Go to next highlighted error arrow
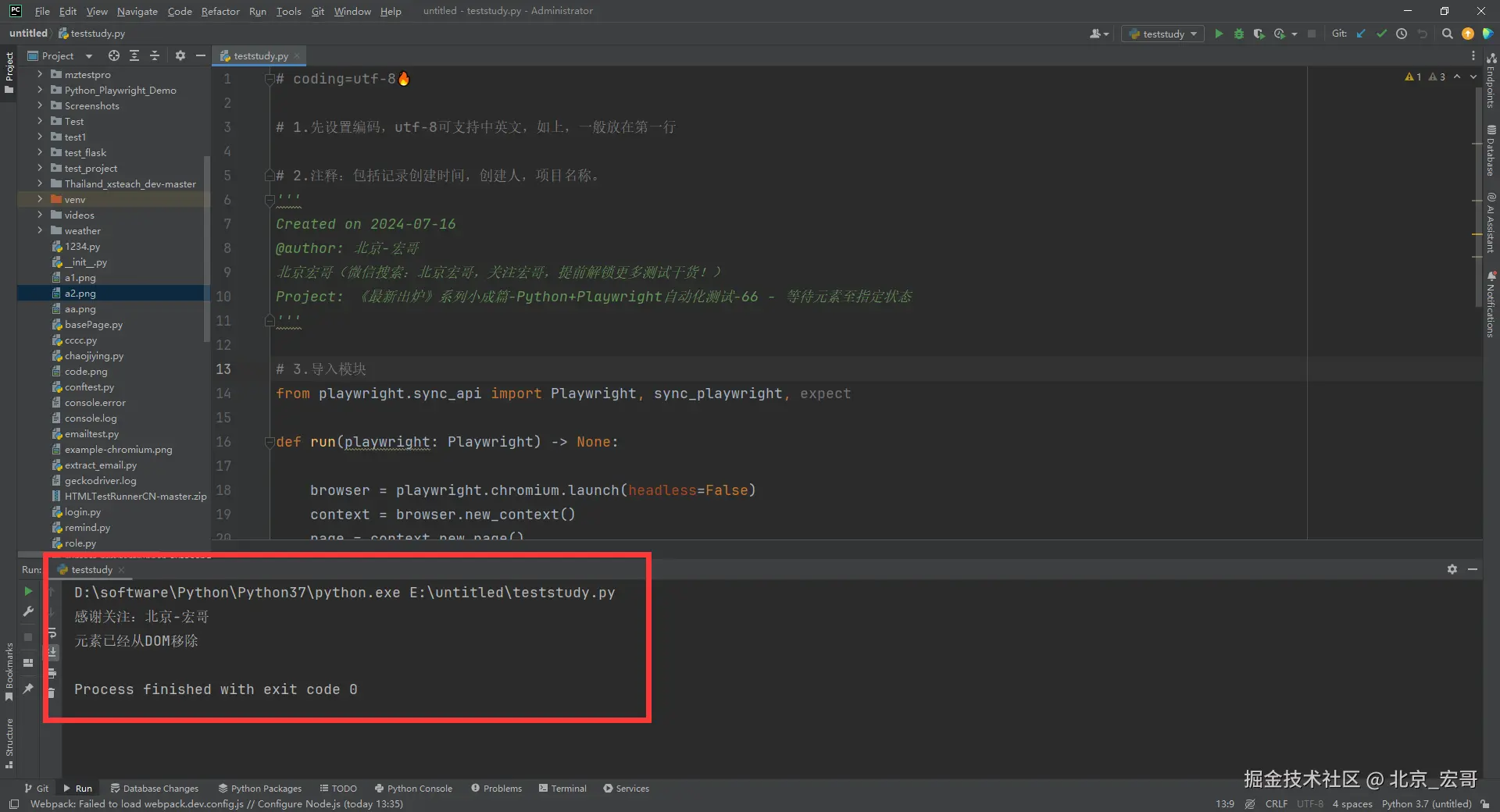Viewport: 1500px width, 812px height. (1473, 77)
